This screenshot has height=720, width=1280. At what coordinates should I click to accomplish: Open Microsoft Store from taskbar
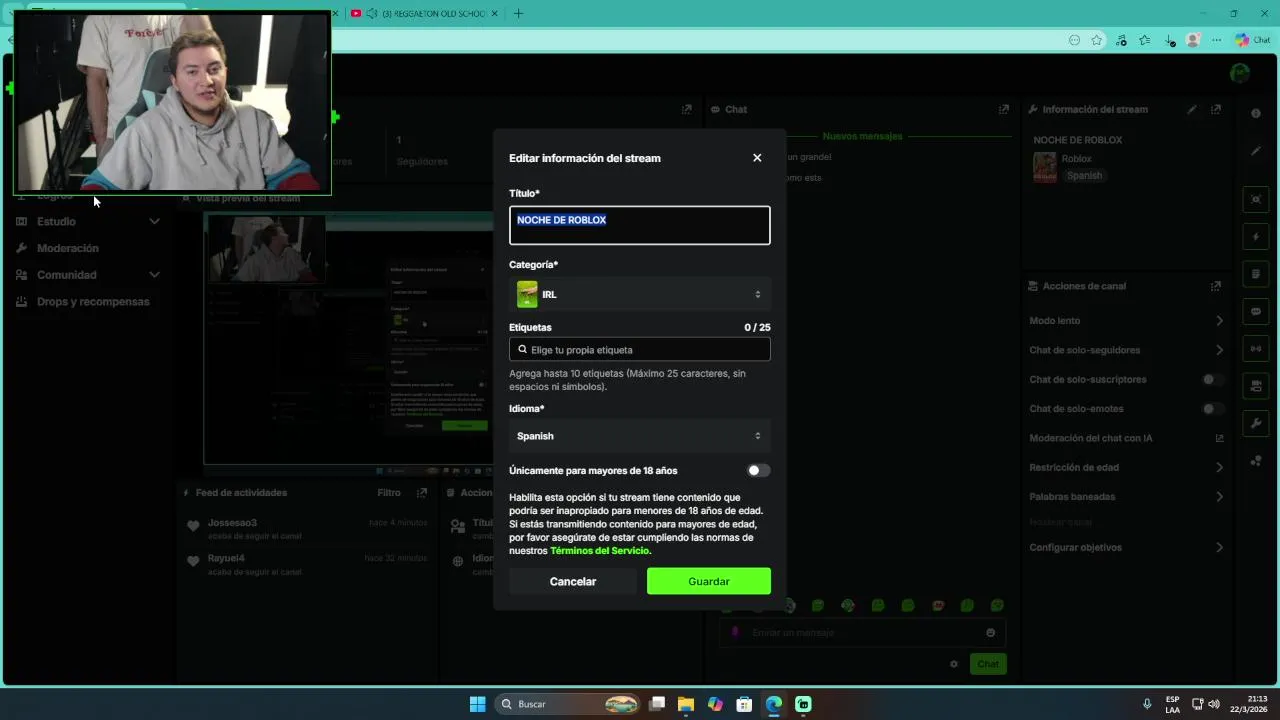[744, 704]
